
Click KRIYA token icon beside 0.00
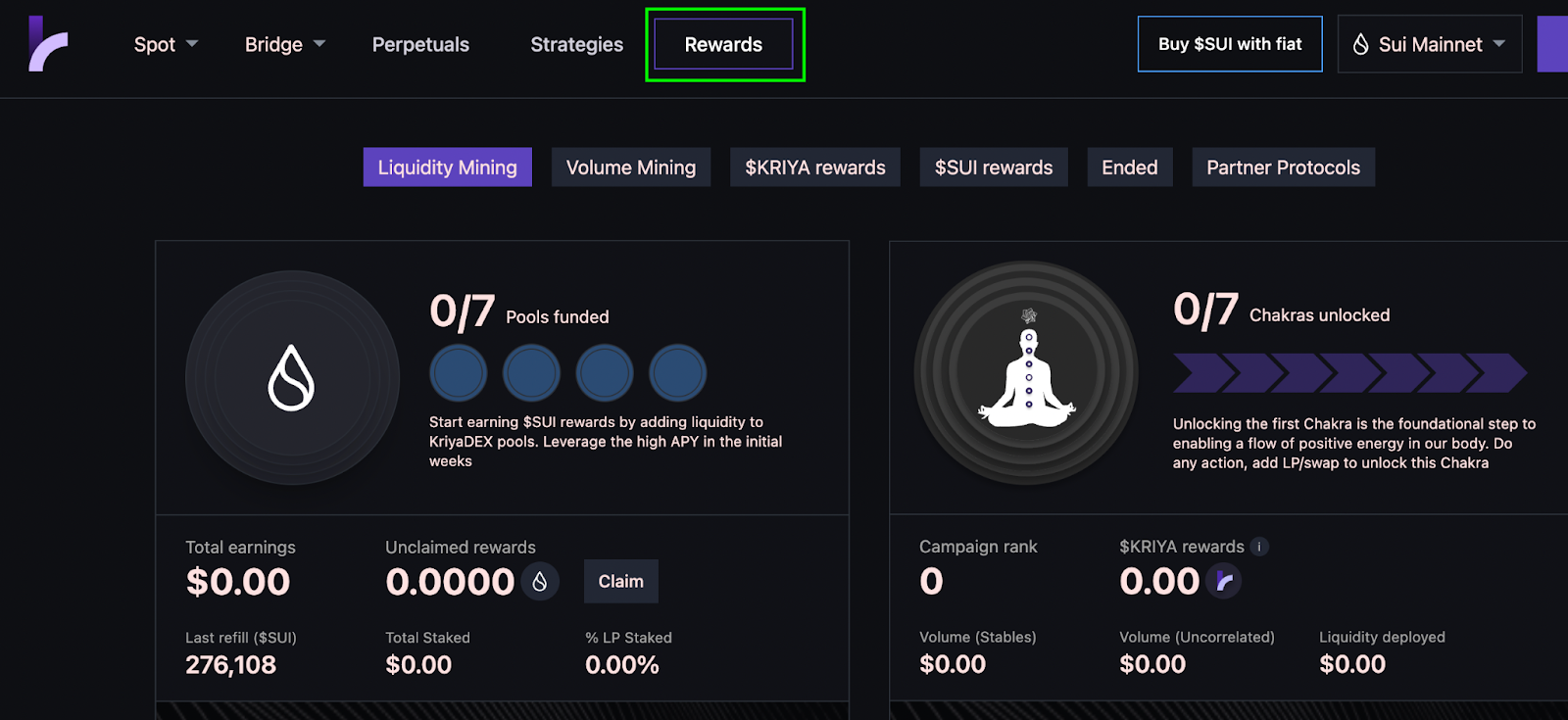[1224, 581]
